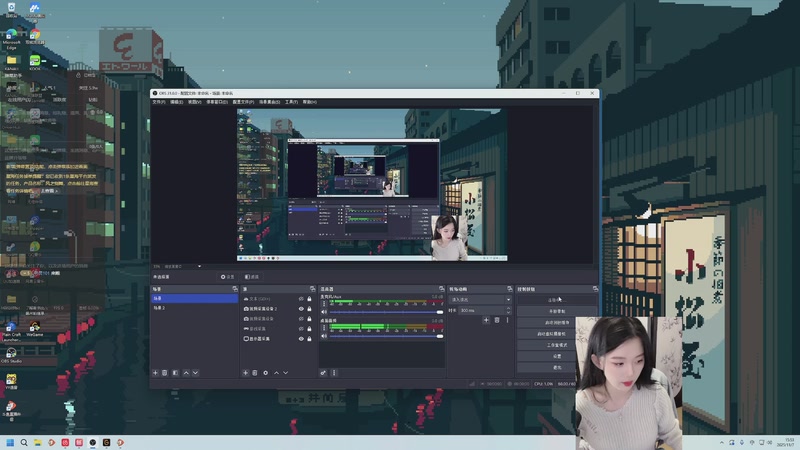Add a new scene with the plus icon
This screenshot has width=800, height=450.
pos(156,373)
